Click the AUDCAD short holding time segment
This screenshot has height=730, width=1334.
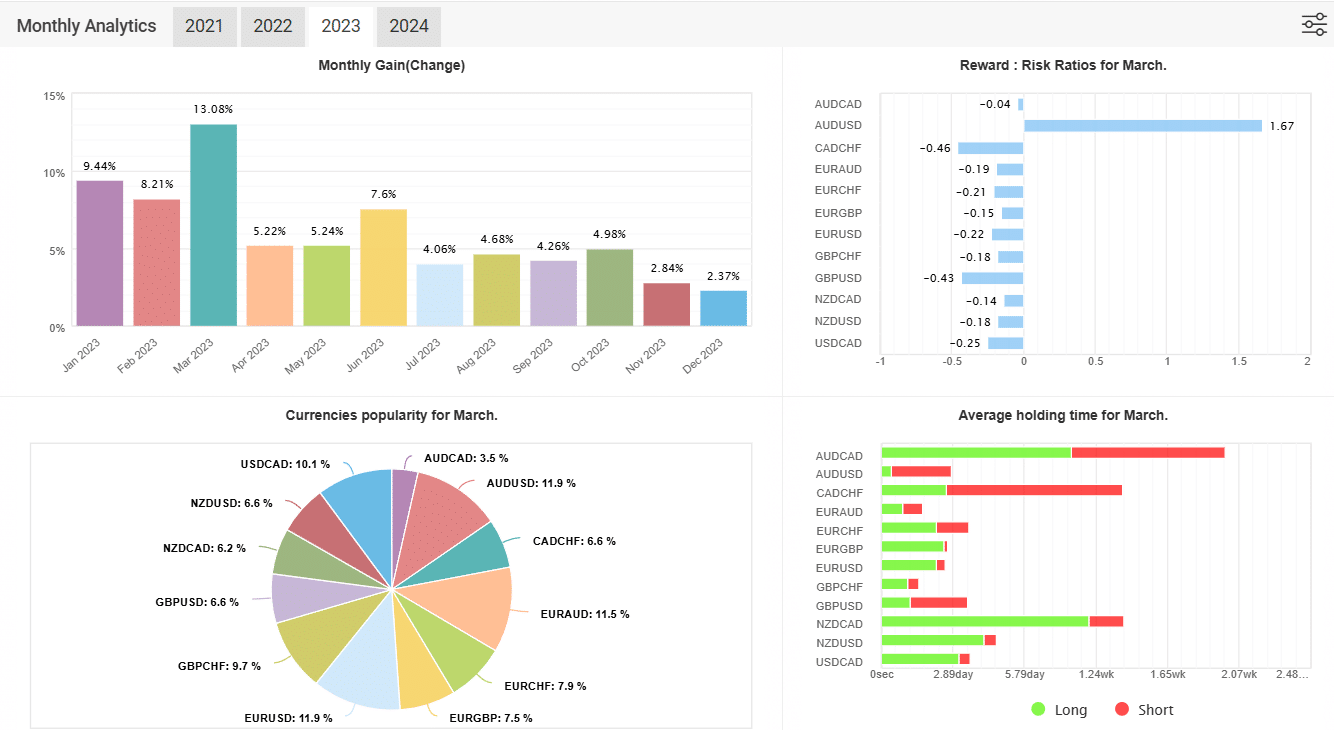(x=1147, y=453)
